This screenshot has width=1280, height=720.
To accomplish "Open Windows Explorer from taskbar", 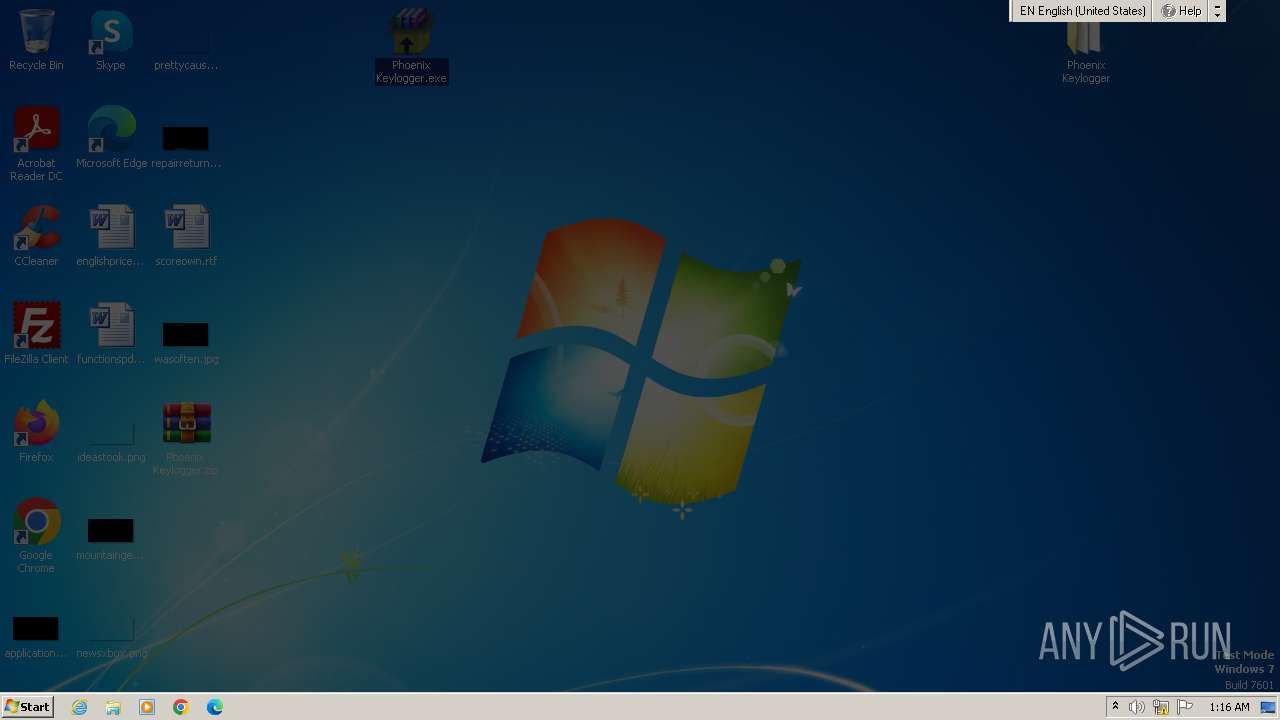I will pyautogui.click(x=113, y=707).
